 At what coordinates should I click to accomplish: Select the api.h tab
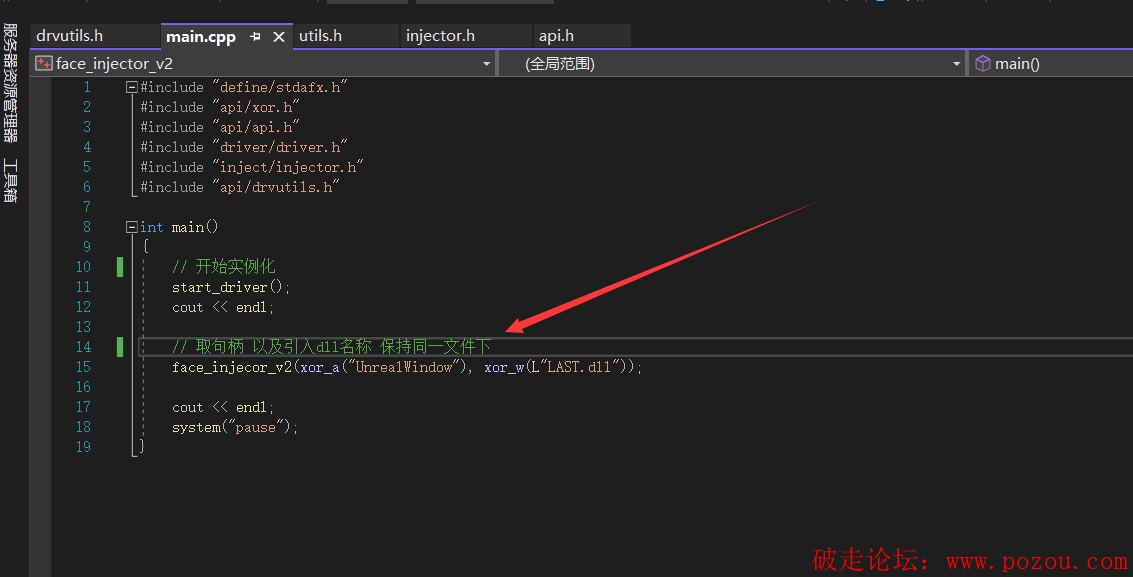point(556,36)
